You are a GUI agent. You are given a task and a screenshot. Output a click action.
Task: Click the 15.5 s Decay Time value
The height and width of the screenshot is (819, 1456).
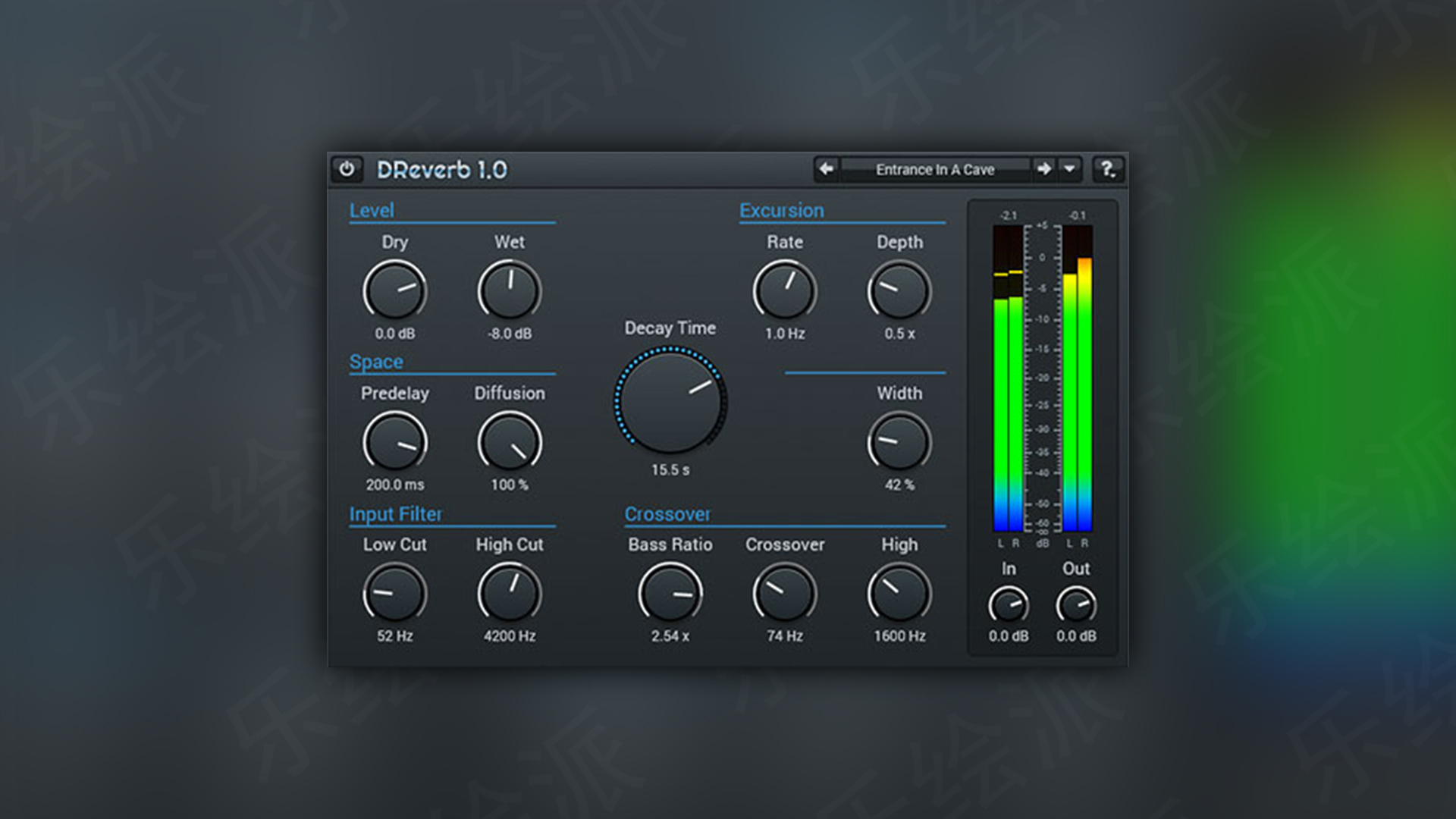click(x=670, y=470)
